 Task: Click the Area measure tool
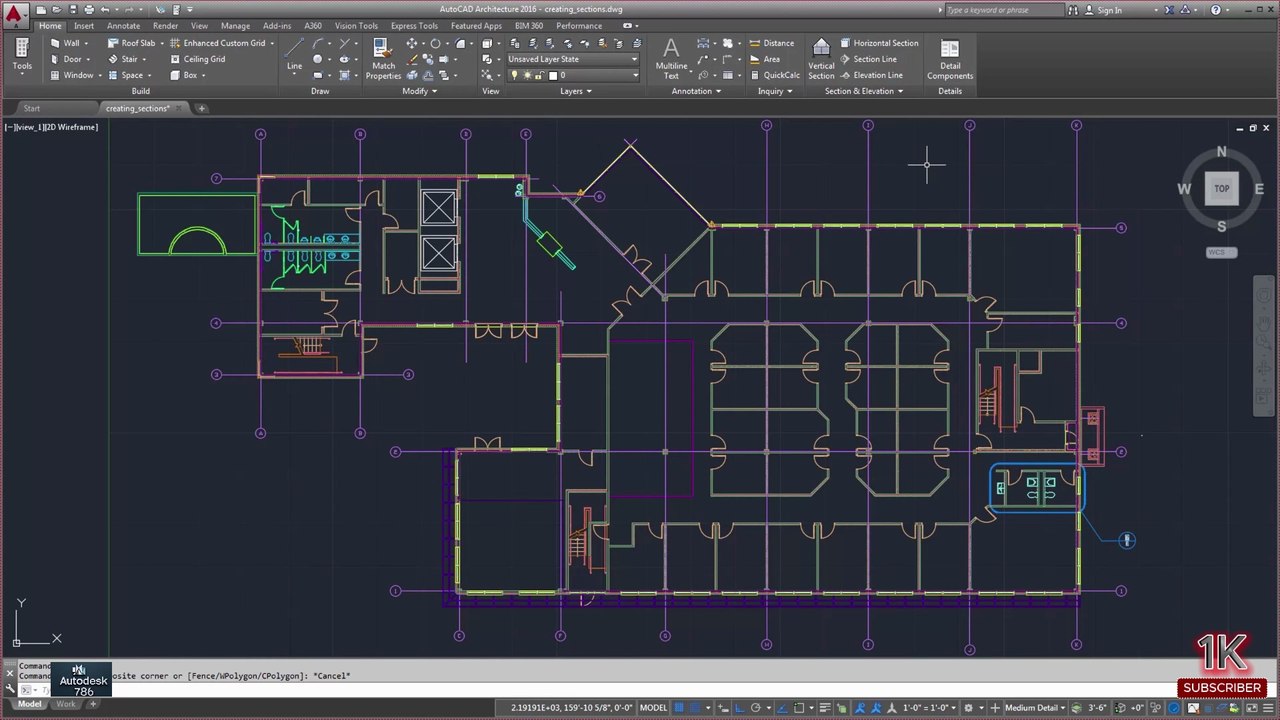pos(764,59)
